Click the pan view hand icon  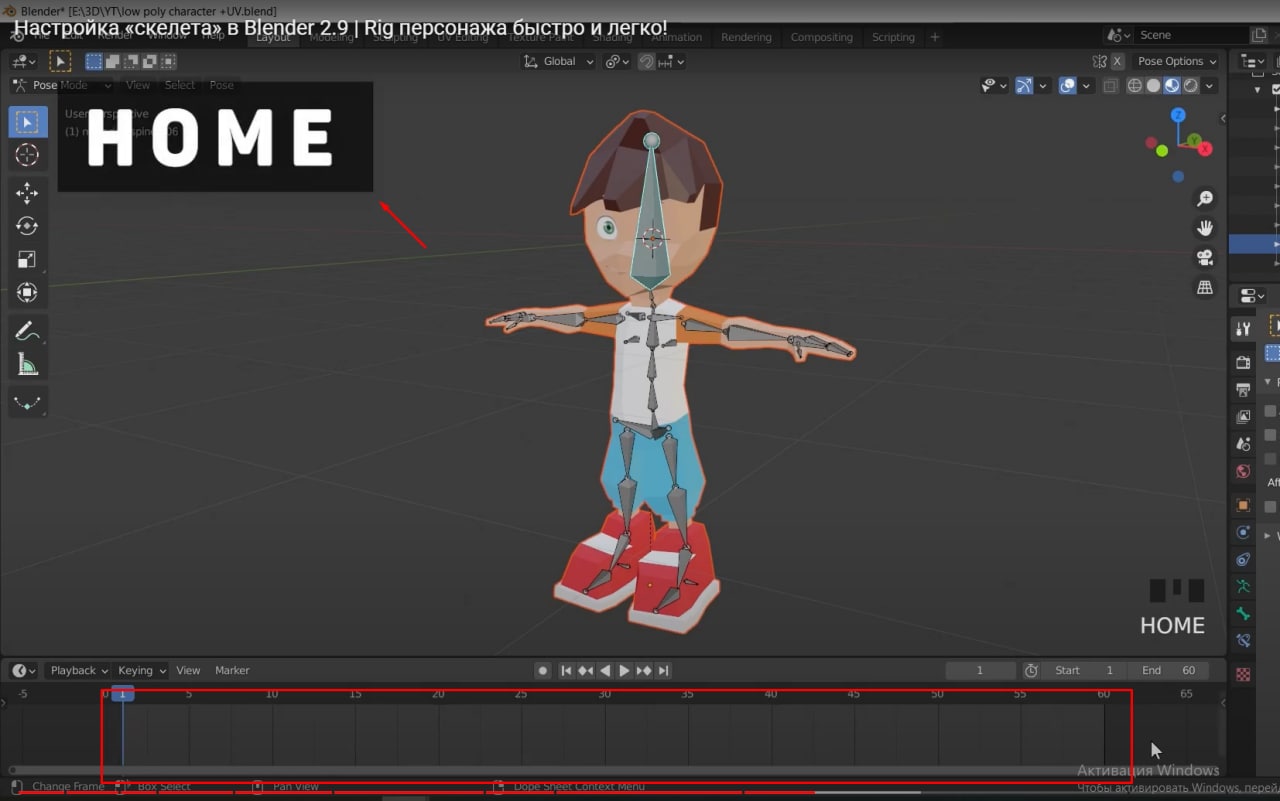pyautogui.click(x=1205, y=228)
